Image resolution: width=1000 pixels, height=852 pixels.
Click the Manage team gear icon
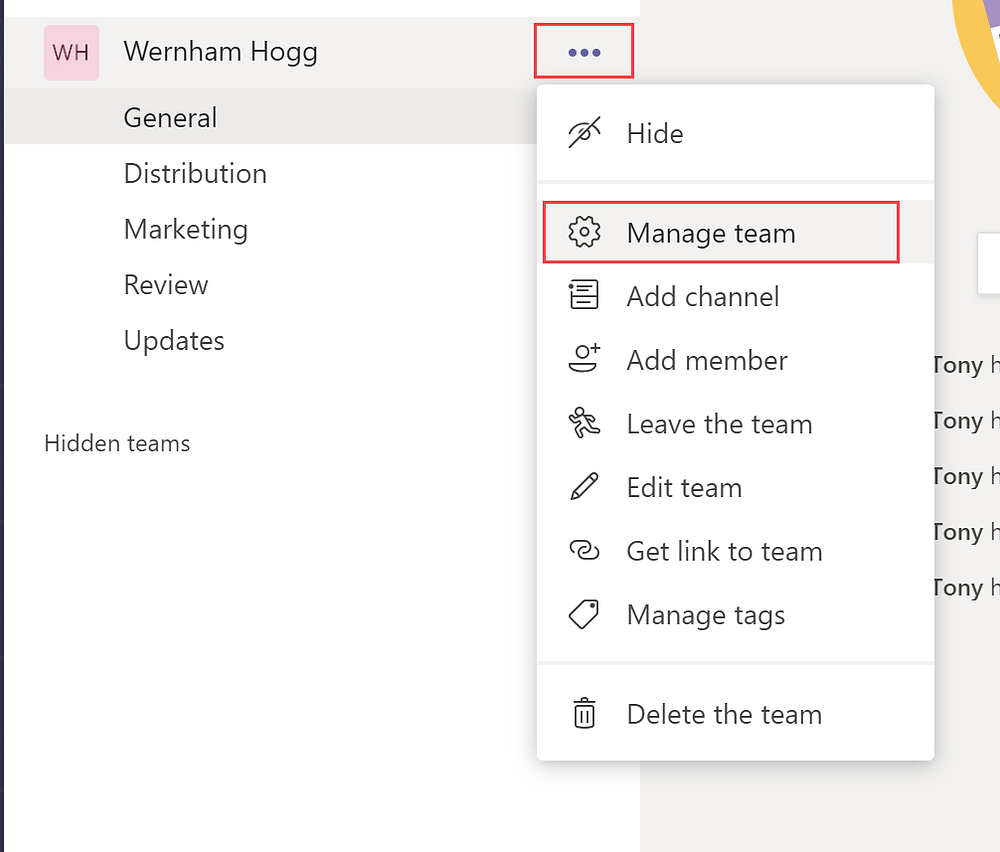pos(584,231)
